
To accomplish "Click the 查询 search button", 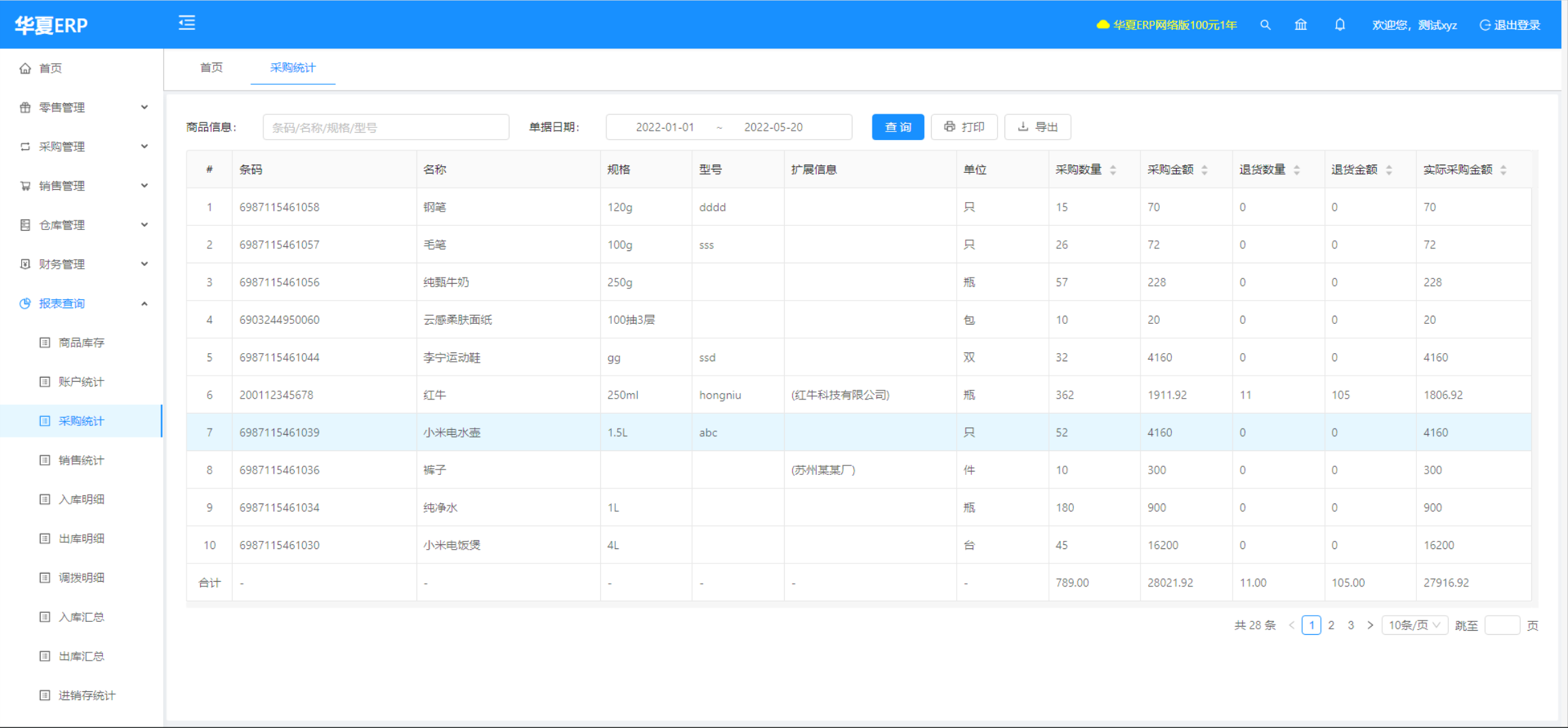I will (898, 127).
